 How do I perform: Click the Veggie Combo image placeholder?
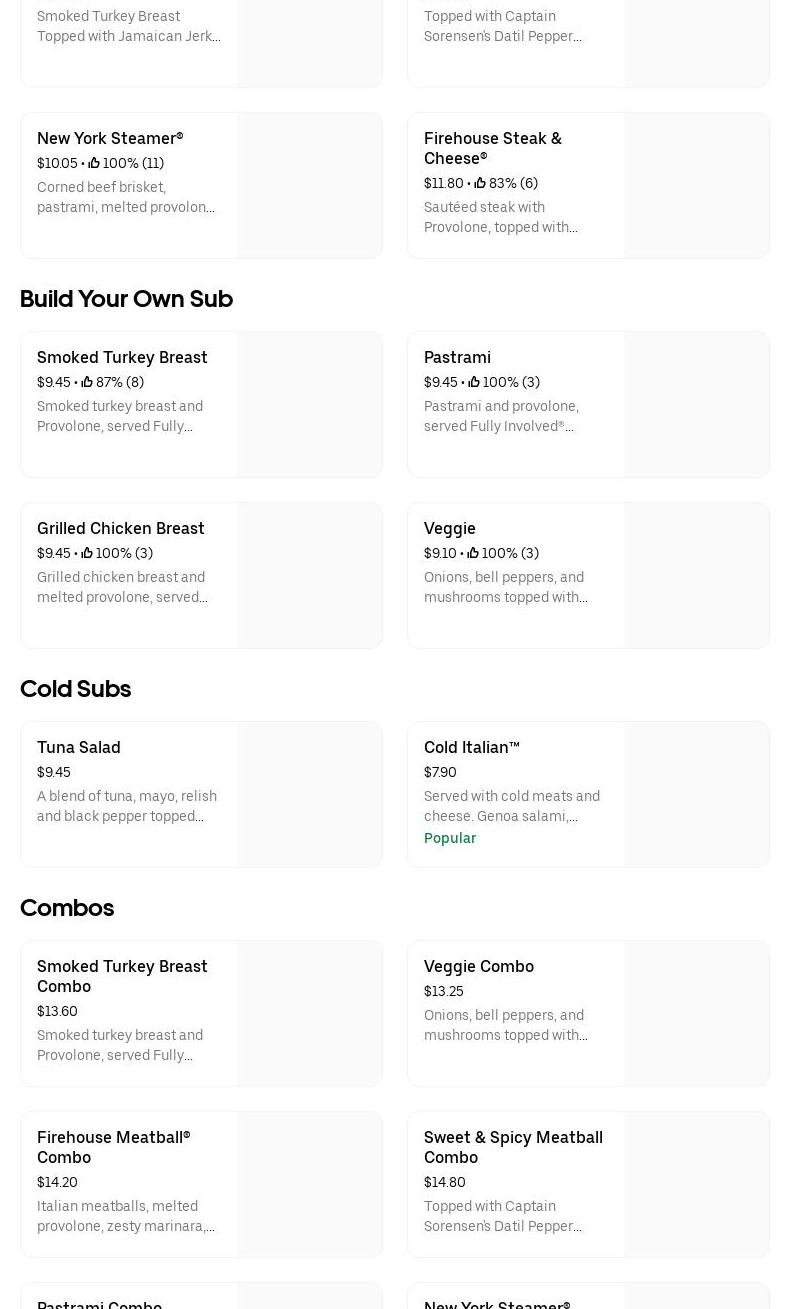tap(697, 1014)
